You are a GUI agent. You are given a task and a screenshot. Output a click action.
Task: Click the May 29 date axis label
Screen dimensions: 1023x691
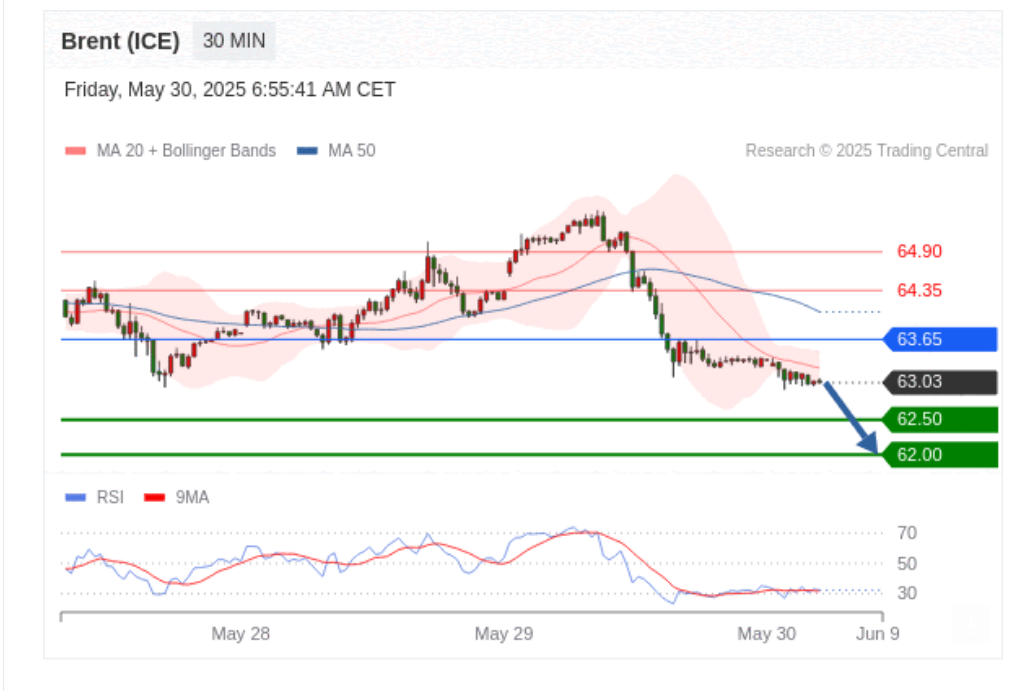[x=504, y=634]
